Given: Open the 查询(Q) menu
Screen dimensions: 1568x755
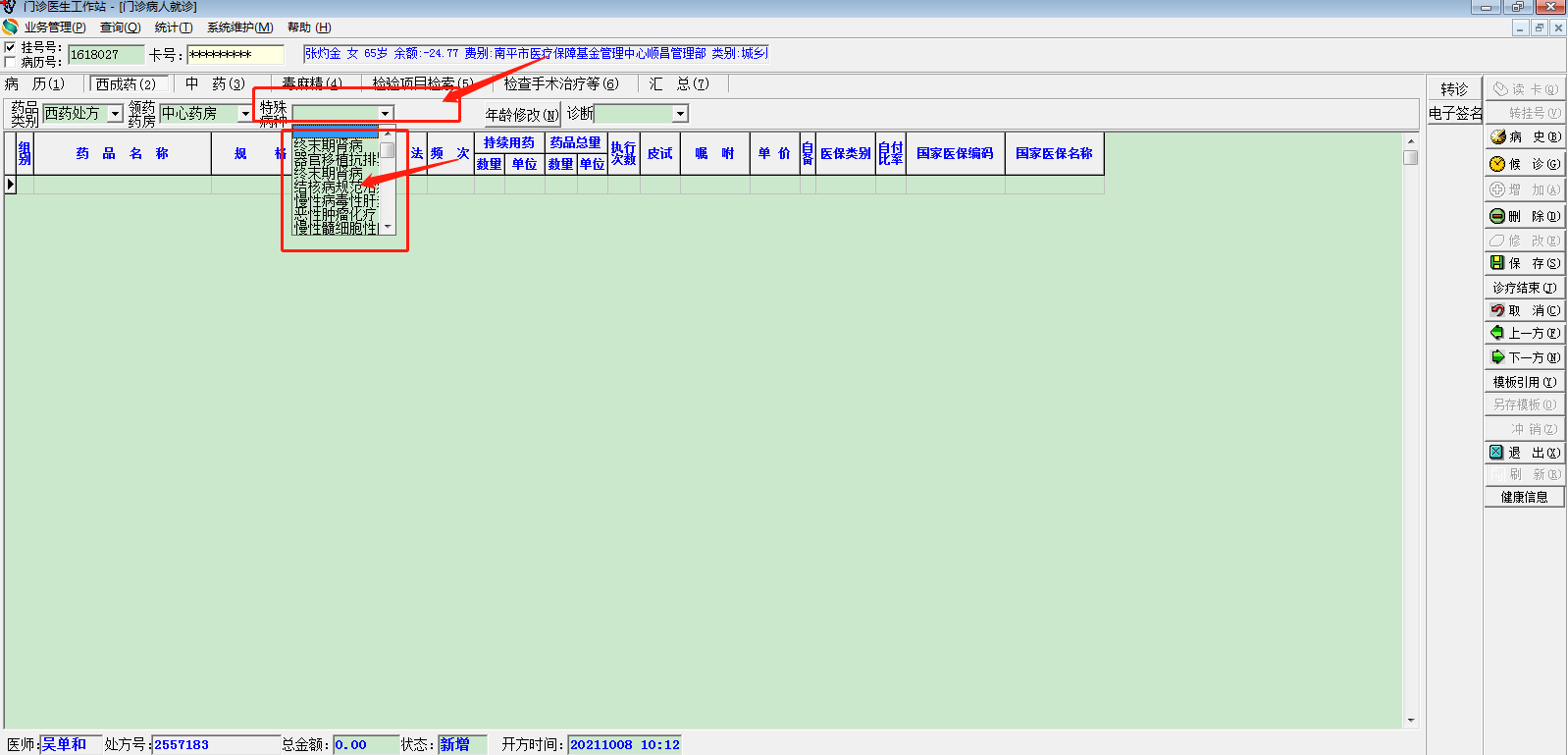Looking at the screenshot, I should click(120, 27).
